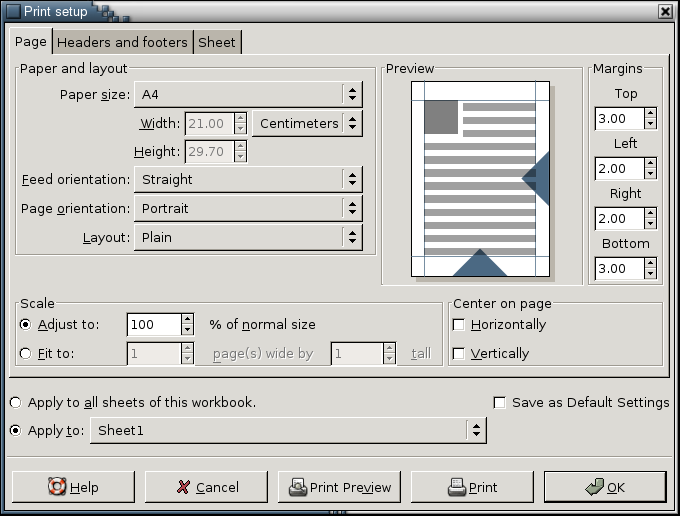Open the Paper size dropdown
Screen dimensions: 680x516
(248, 95)
